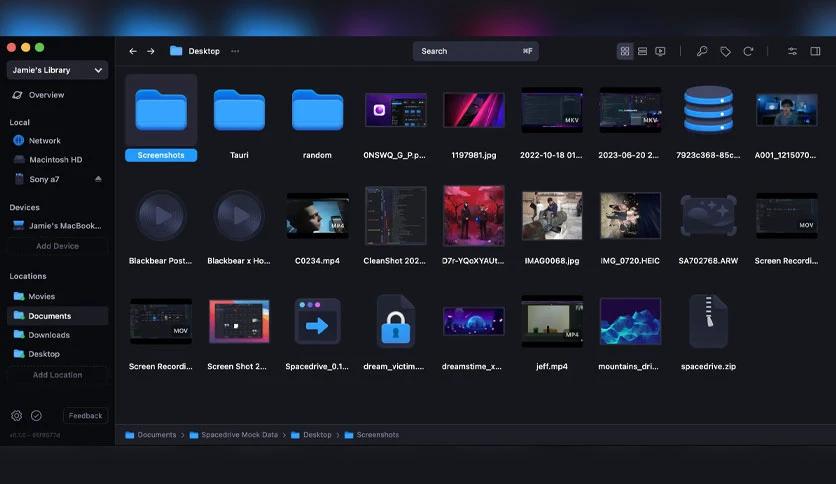The height and width of the screenshot is (484, 836).
Task: Switch to media view layout
Action: [660, 51]
